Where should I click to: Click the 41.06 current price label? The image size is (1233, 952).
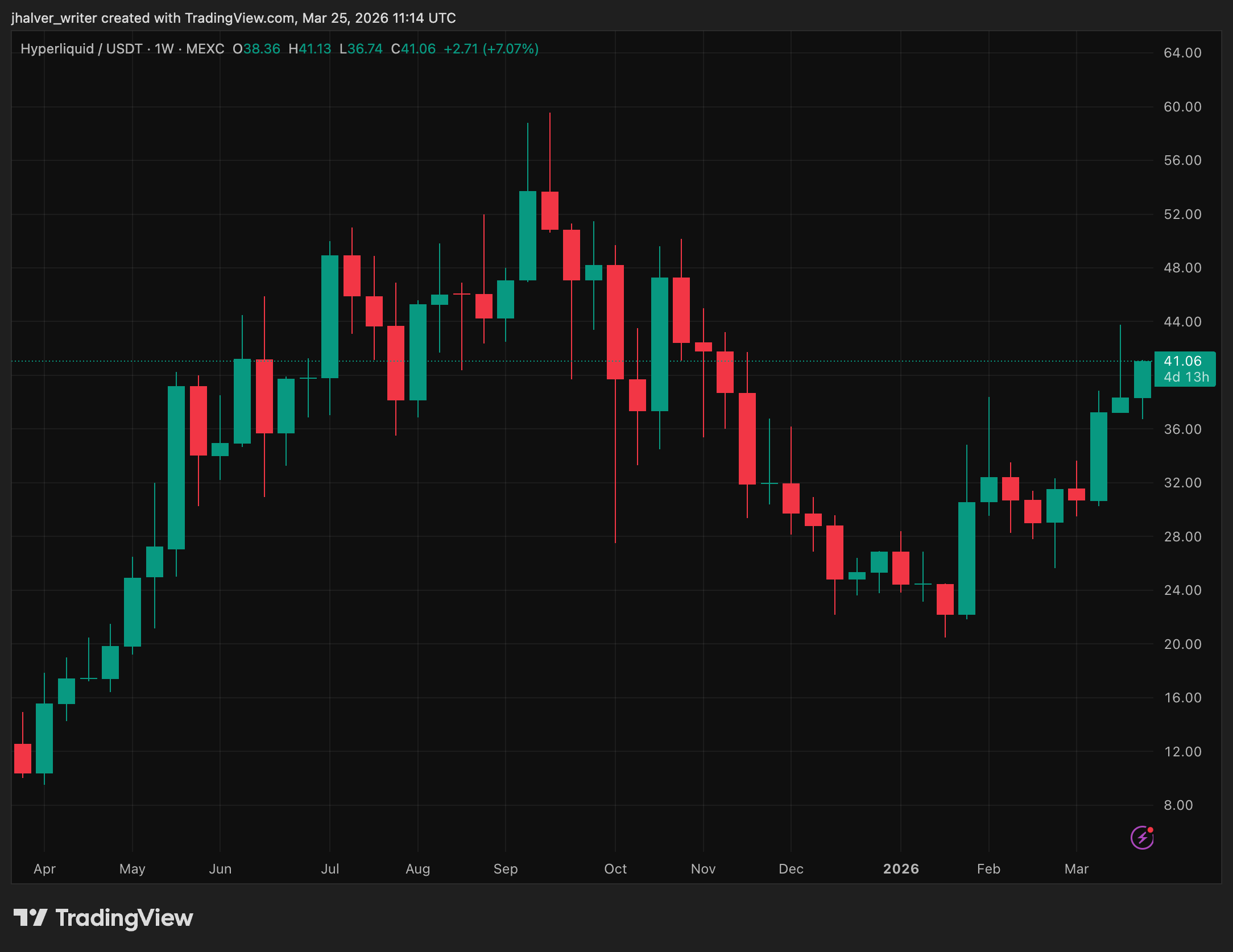click(1182, 361)
